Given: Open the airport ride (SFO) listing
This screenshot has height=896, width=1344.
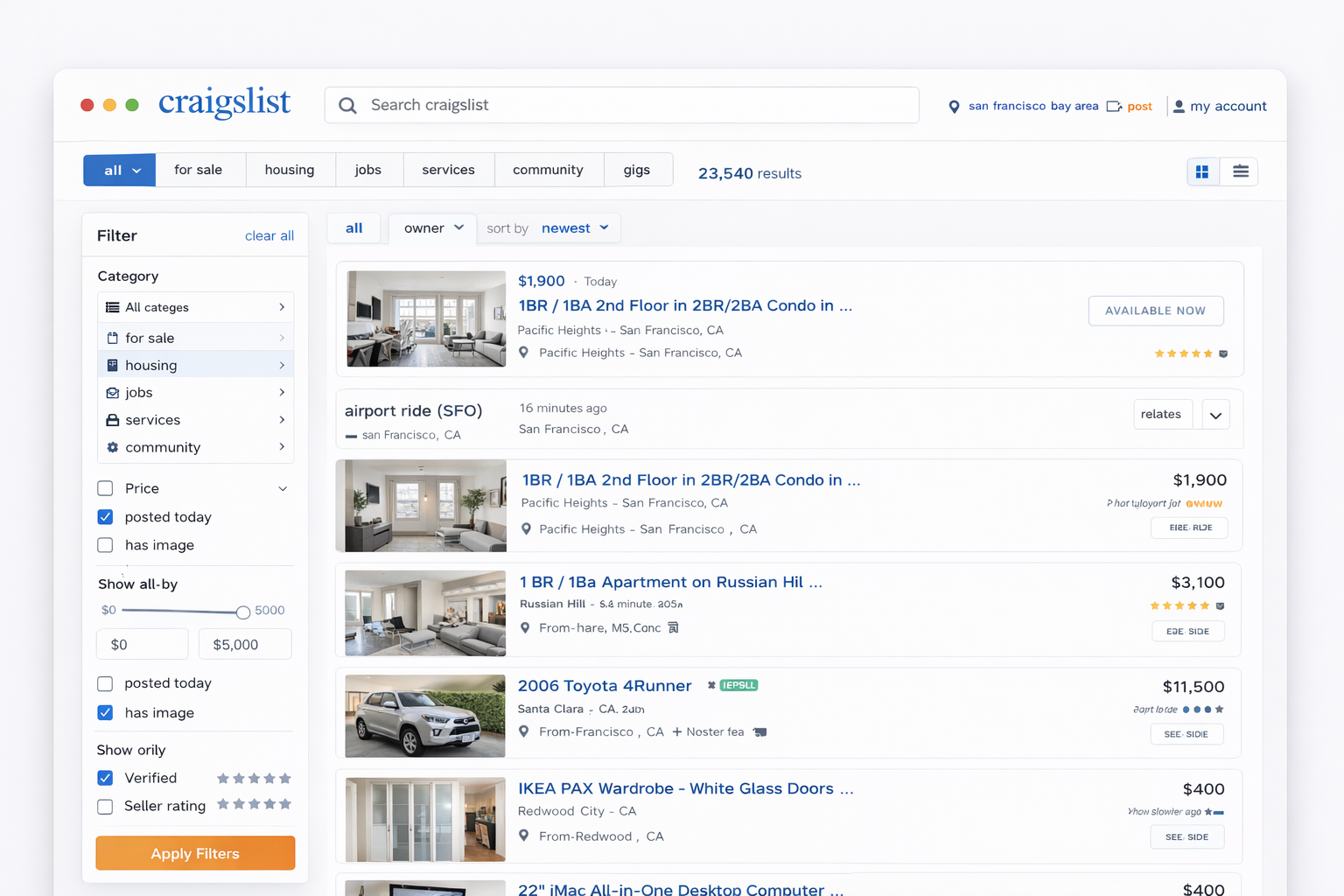Looking at the screenshot, I should click(414, 410).
